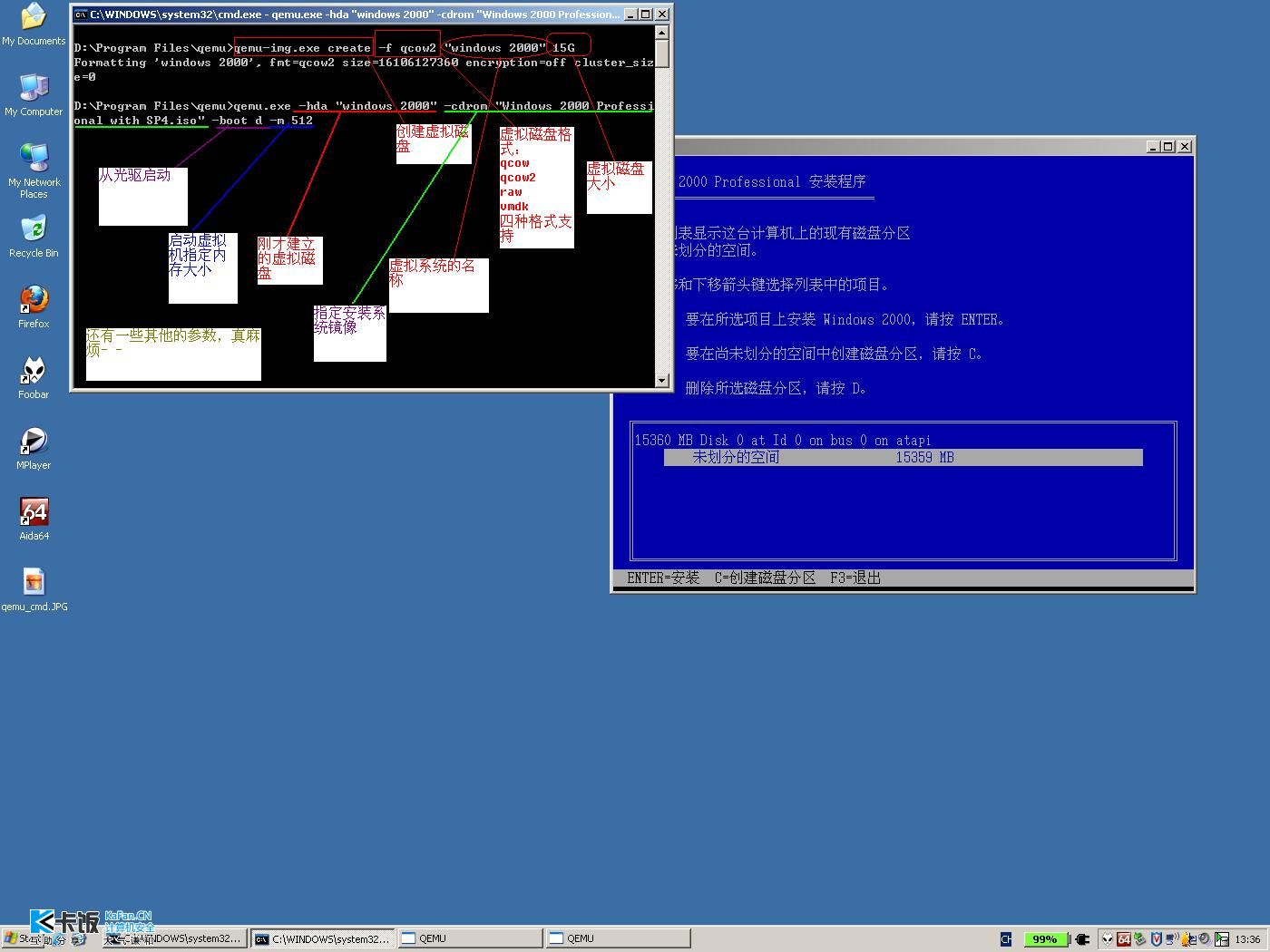This screenshot has width=1270, height=952.
Task: Click the '删除所选磁盘分区，请按 D' line
Action: coord(777,389)
